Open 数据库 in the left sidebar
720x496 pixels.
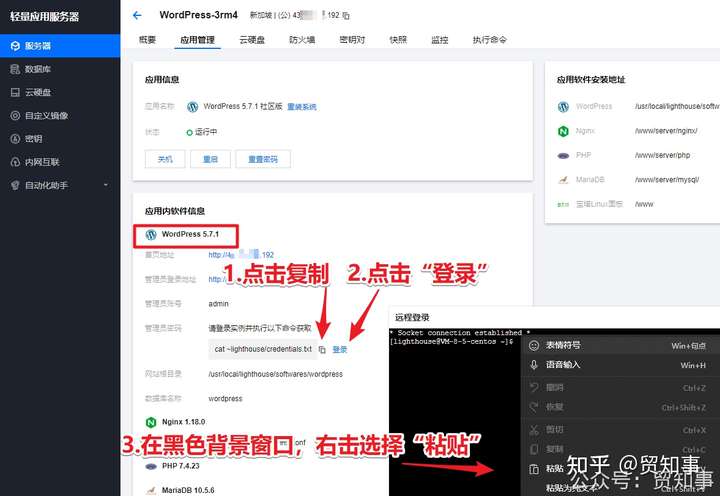[x=60, y=69]
